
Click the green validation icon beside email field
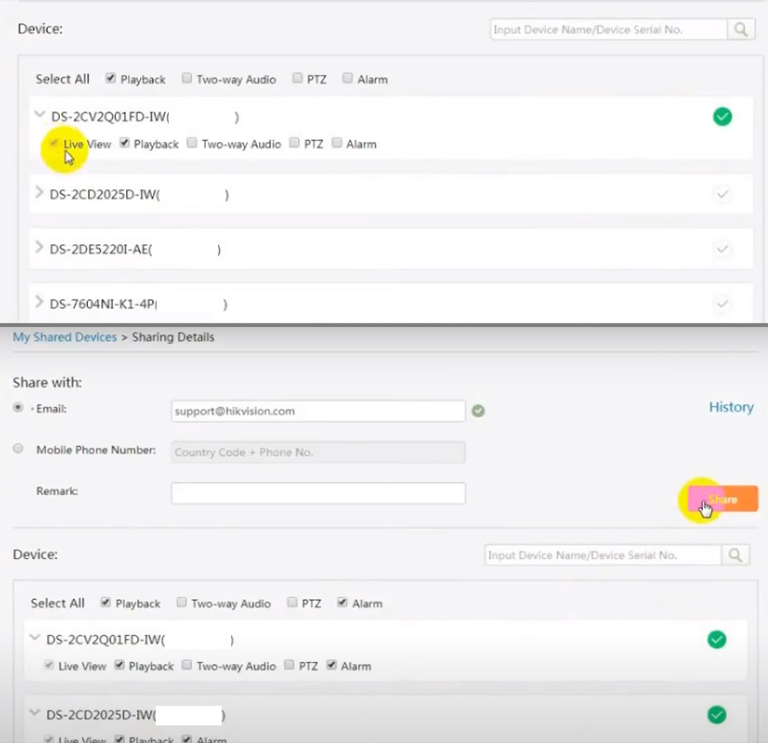tap(478, 411)
